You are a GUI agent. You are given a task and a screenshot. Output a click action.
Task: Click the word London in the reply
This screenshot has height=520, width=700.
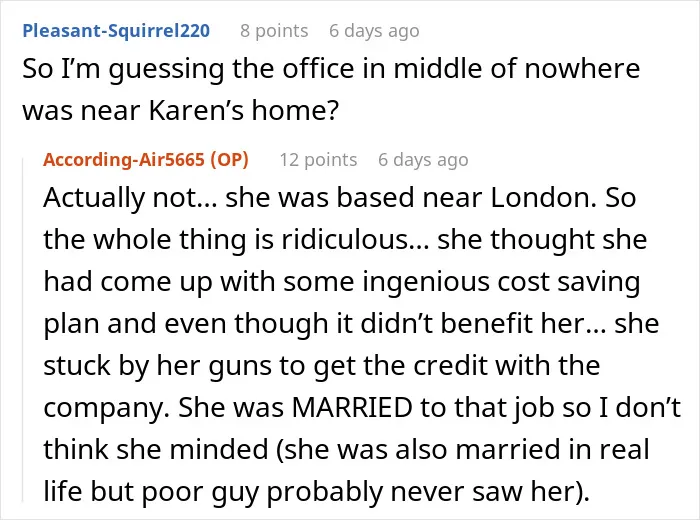click(543, 197)
